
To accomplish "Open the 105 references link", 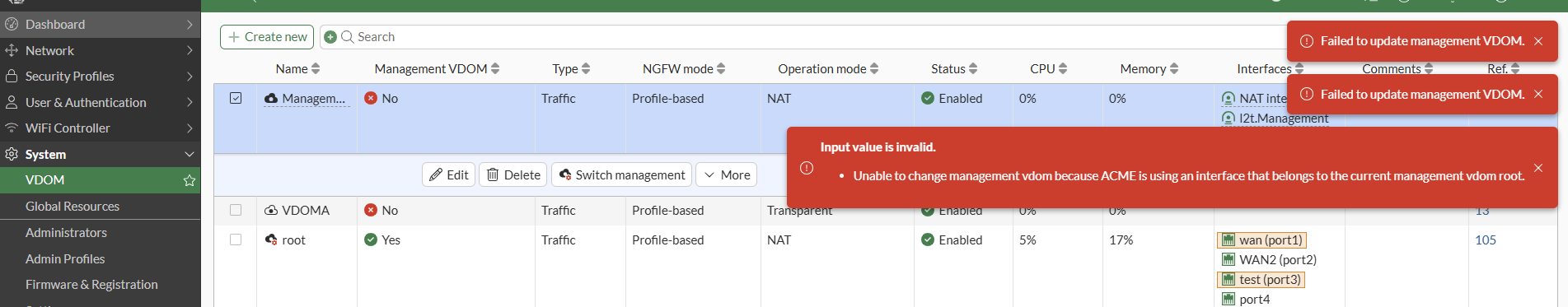I will pos(1486,240).
